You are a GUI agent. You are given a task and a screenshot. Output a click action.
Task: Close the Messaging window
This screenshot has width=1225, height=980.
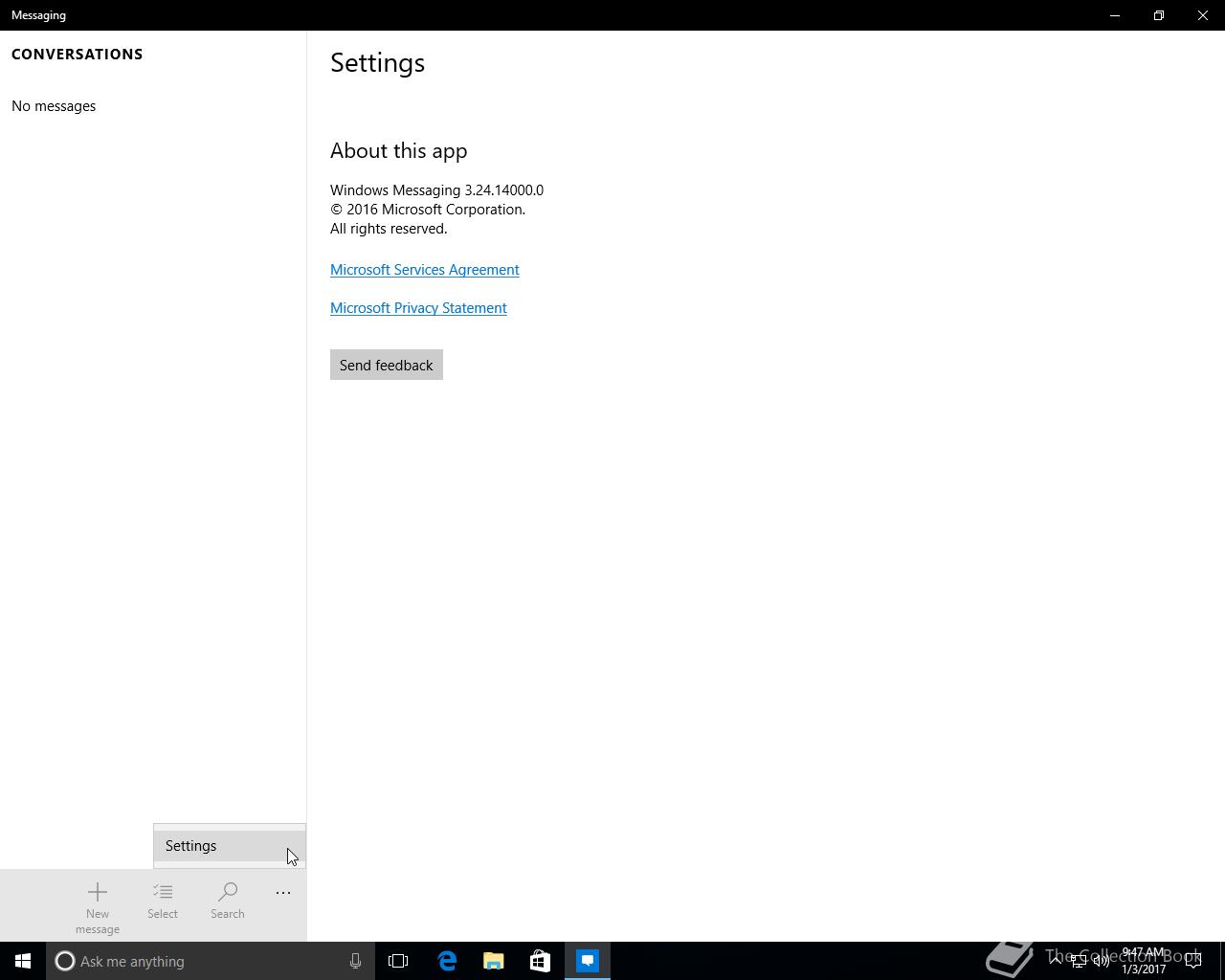coord(1203,15)
